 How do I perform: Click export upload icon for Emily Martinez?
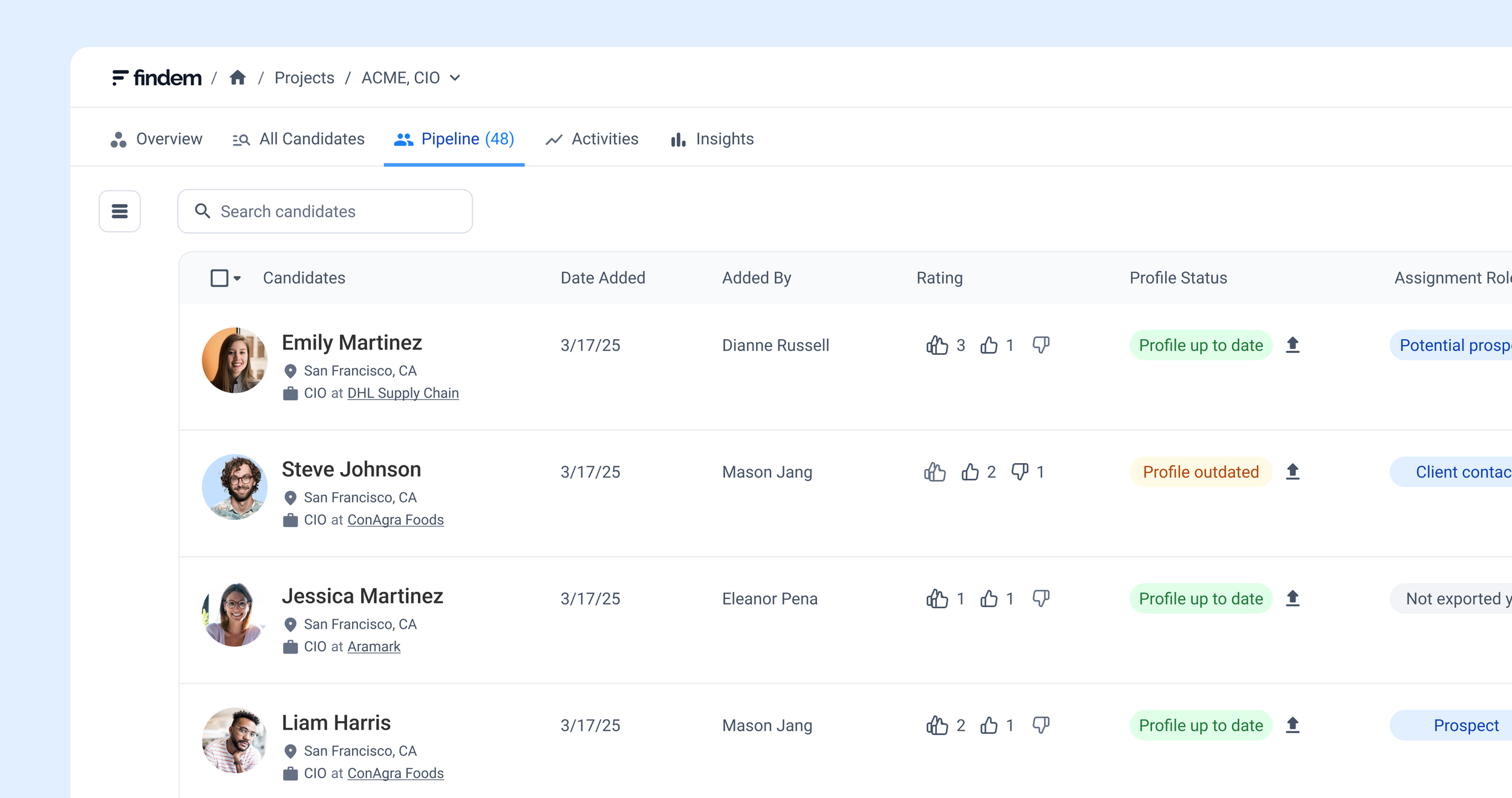[x=1292, y=345]
